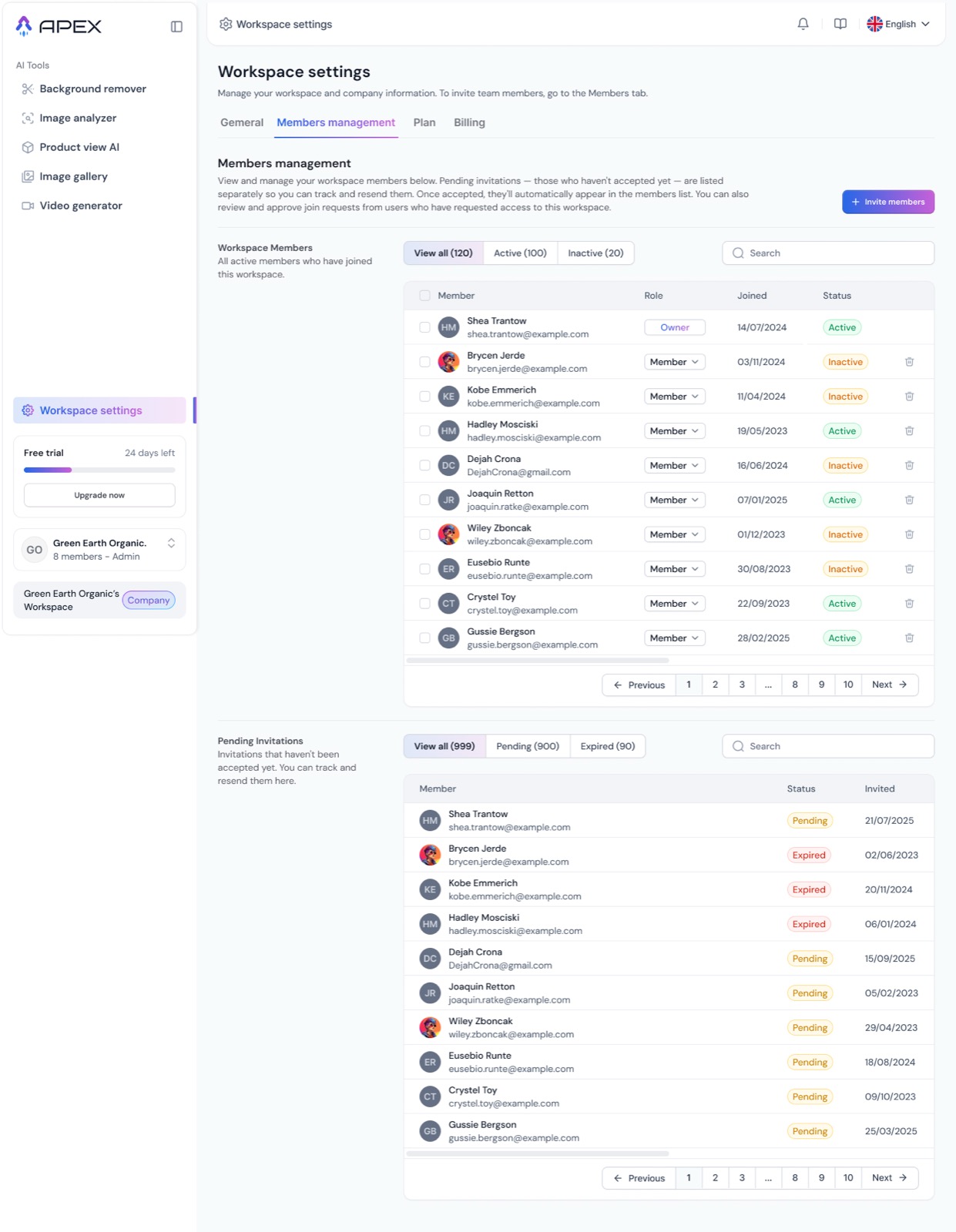Check the Hadley Mosciski member checkbox

[424, 431]
